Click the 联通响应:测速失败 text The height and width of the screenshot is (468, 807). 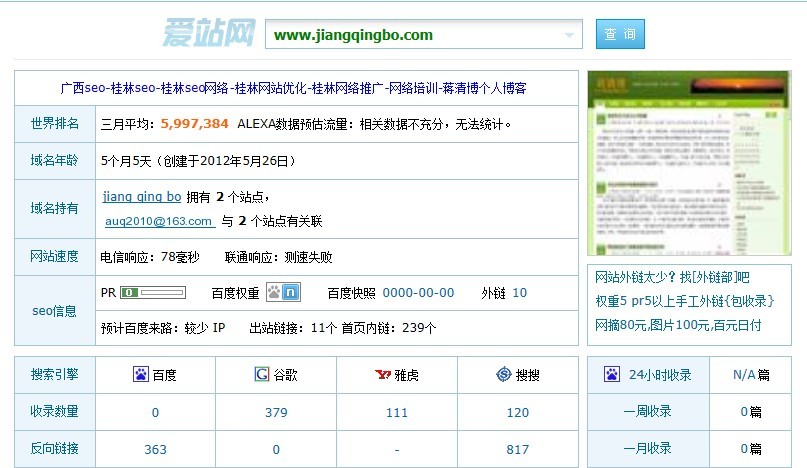tap(278, 257)
